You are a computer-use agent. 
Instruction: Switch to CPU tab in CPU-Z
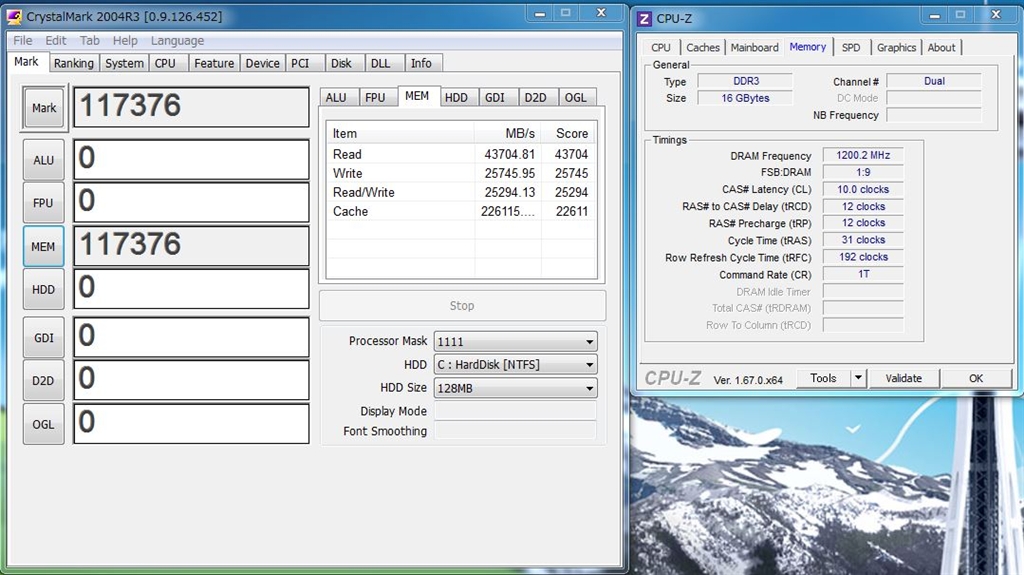click(661, 48)
